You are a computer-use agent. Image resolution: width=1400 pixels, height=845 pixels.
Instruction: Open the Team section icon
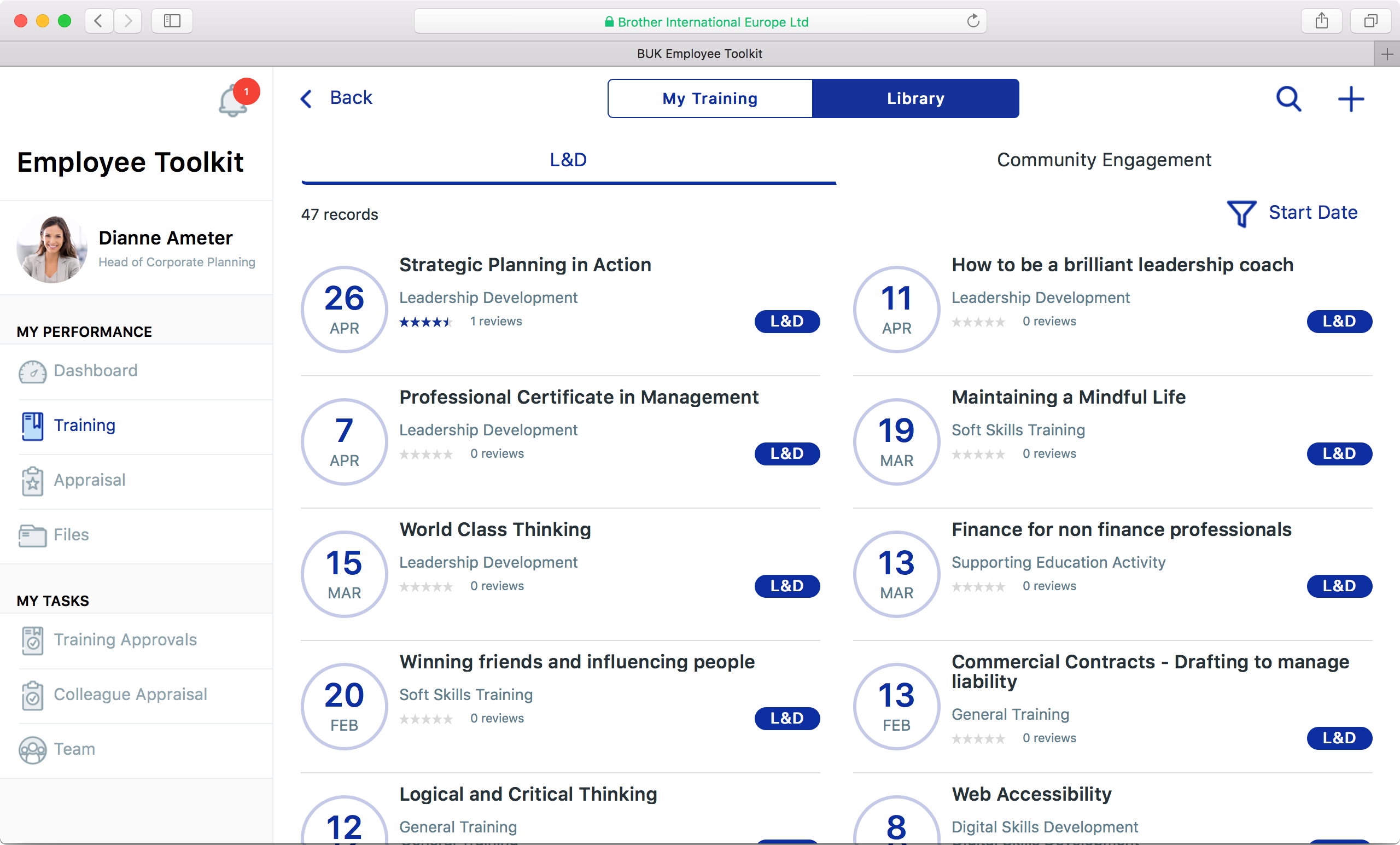[32, 749]
